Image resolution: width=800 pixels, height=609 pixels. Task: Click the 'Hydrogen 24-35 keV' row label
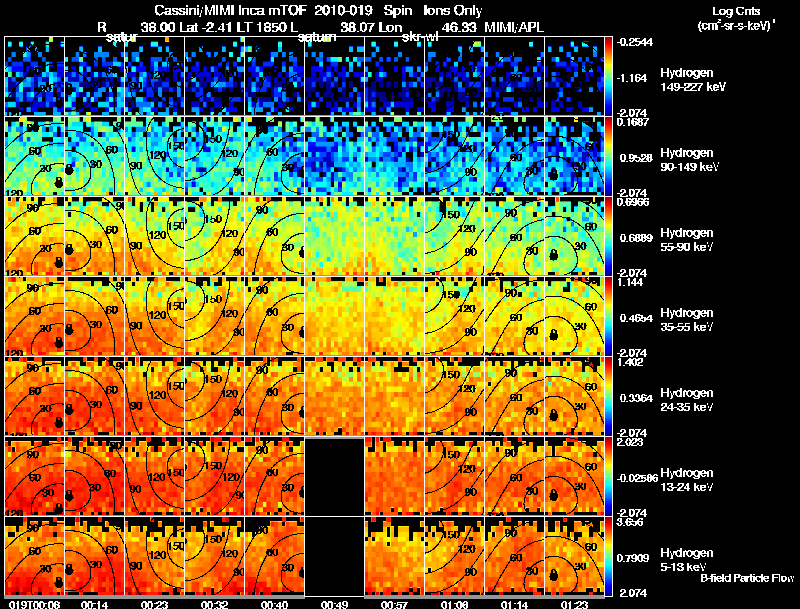(687, 400)
